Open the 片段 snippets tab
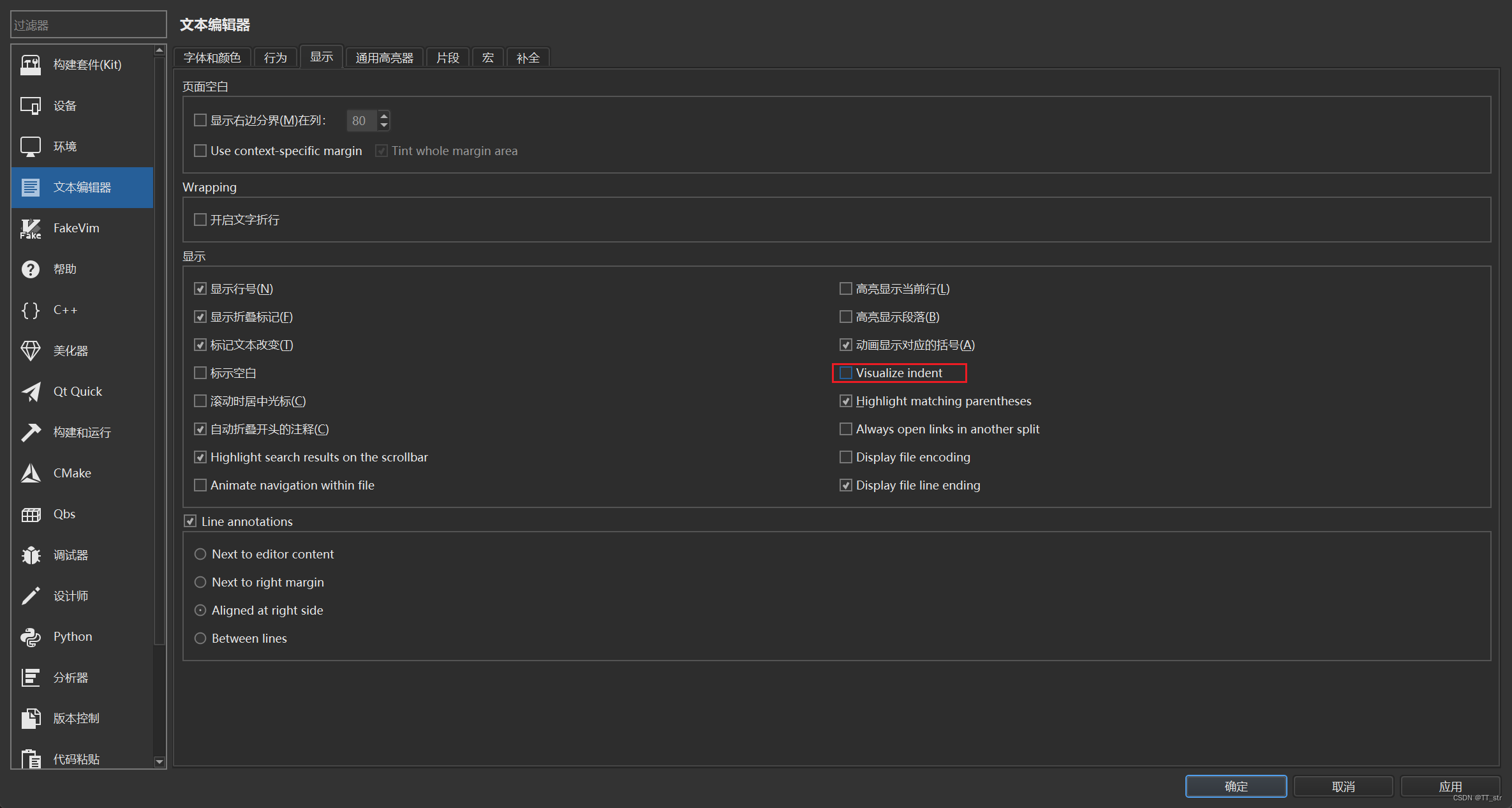1512x808 pixels. (x=448, y=57)
